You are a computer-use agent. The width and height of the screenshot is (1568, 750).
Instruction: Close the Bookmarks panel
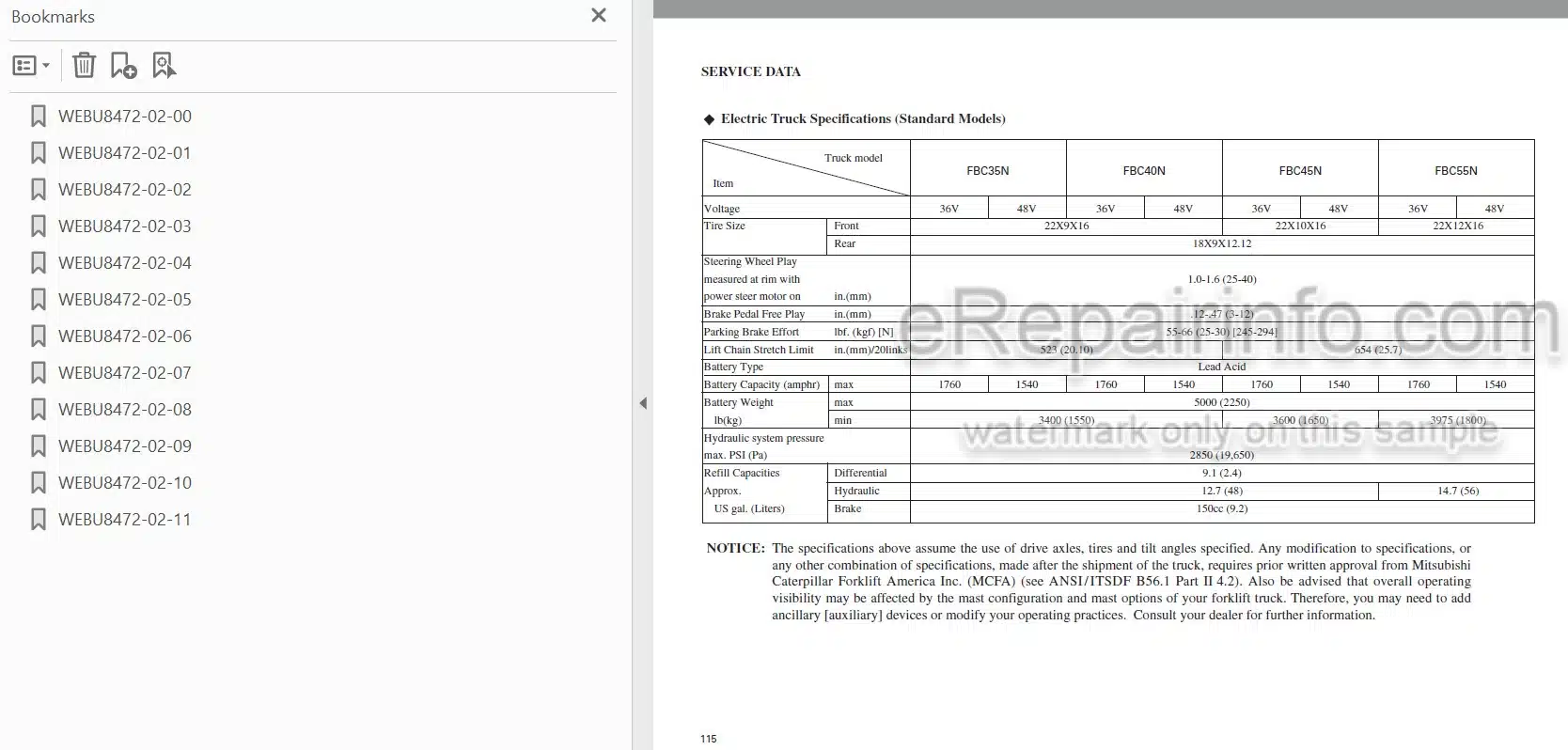click(x=599, y=15)
